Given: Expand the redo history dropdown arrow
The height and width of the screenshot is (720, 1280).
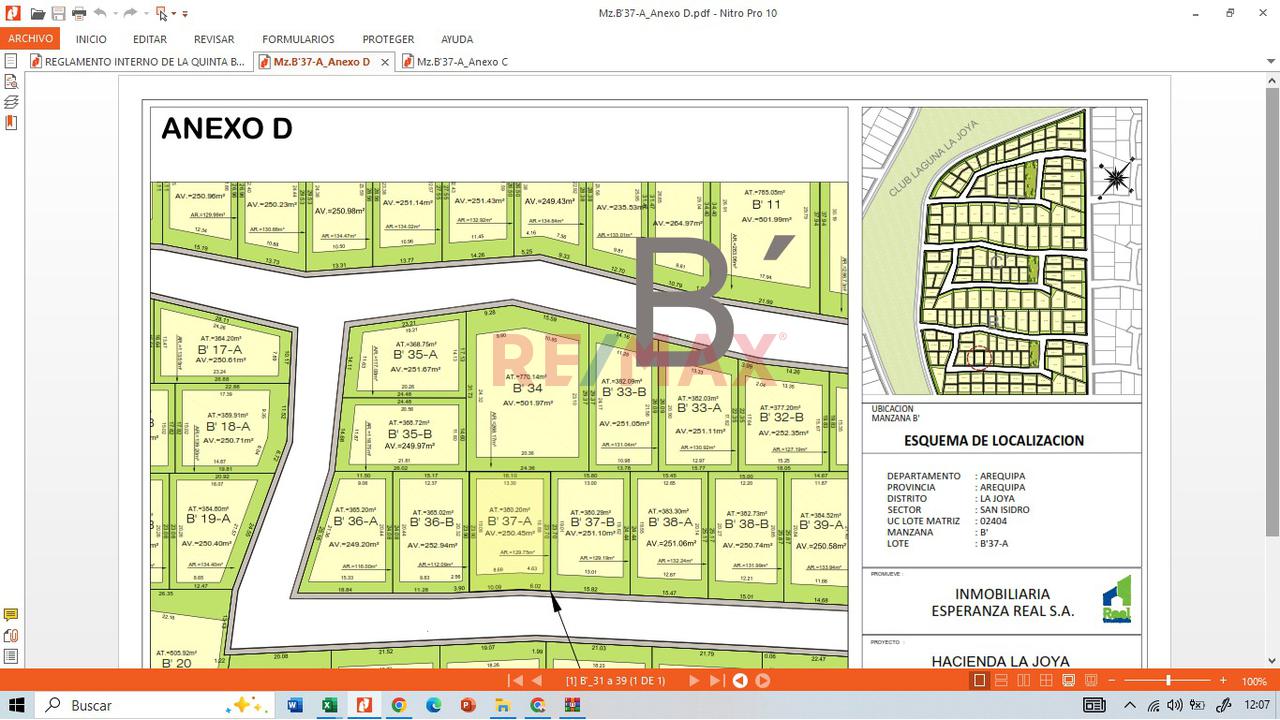Looking at the screenshot, I should coord(144,14).
